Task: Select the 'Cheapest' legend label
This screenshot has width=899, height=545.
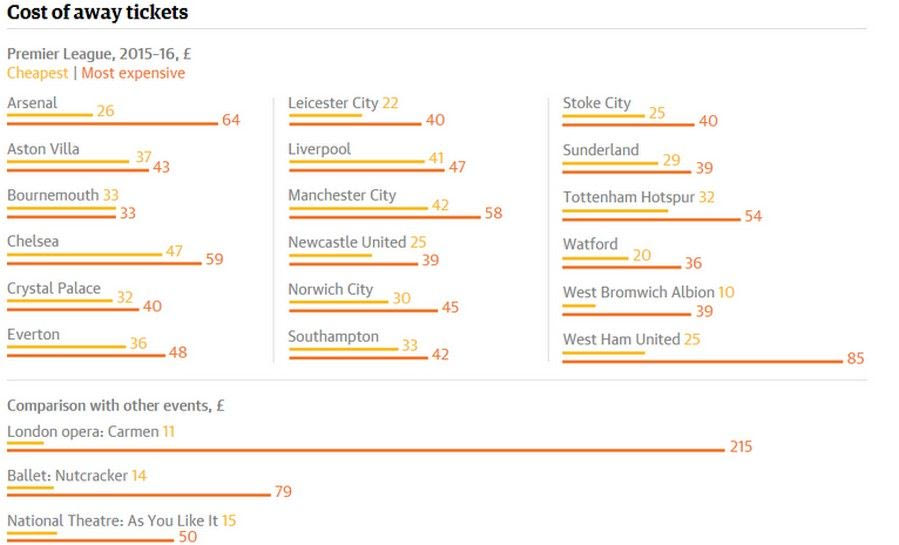Action: (x=37, y=73)
